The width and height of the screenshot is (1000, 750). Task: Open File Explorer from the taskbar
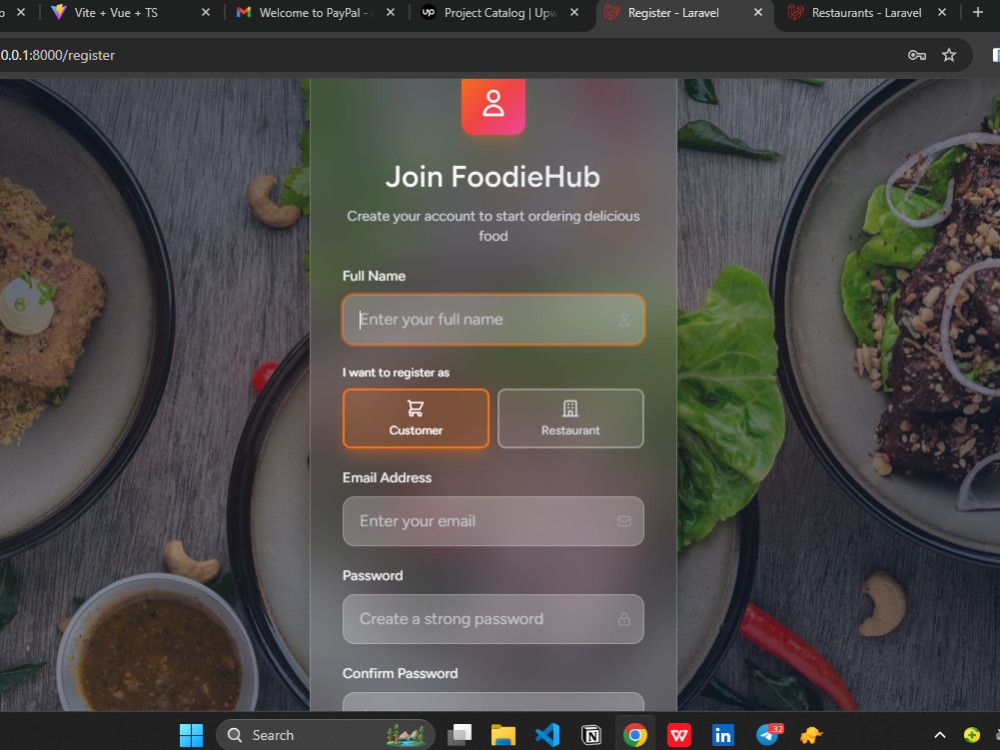(503, 735)
